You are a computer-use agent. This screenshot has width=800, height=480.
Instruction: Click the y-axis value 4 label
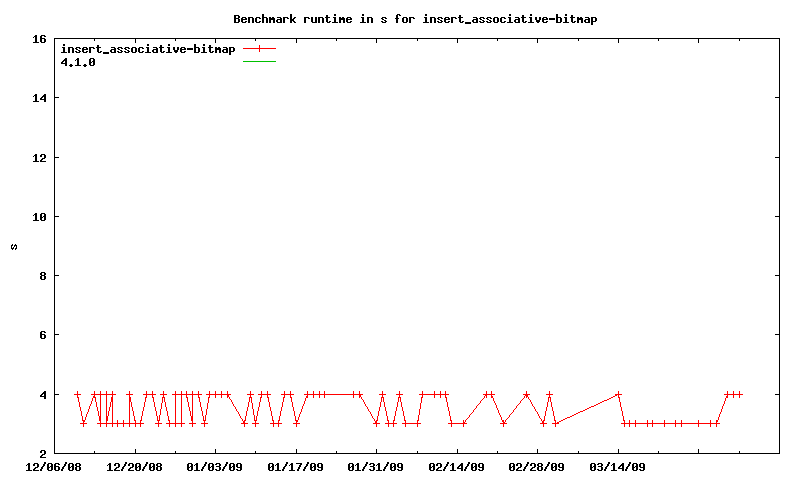(x=42, y=395)
